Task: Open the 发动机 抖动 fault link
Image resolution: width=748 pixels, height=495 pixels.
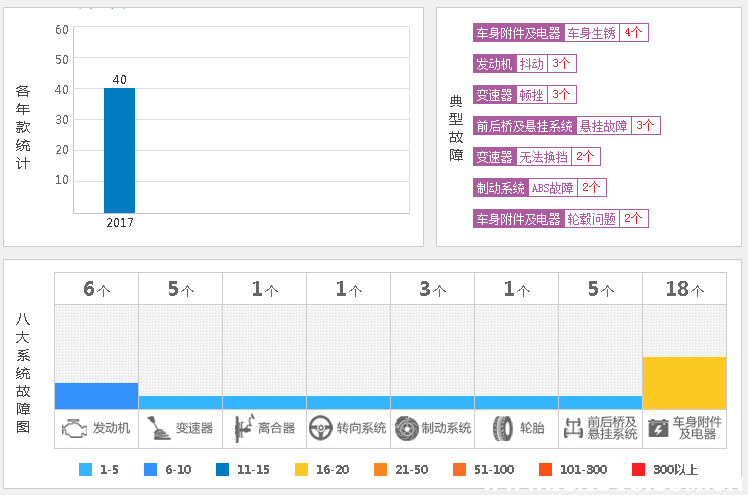Action: pyautogui.click(x=532, y=63)
